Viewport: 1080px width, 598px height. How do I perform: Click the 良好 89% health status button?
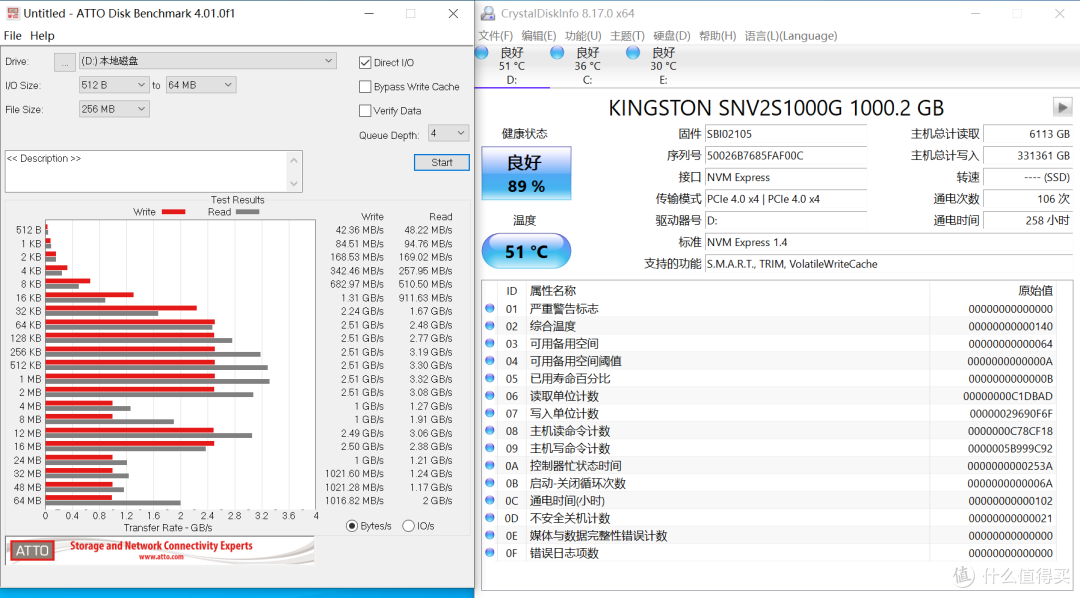526,173
